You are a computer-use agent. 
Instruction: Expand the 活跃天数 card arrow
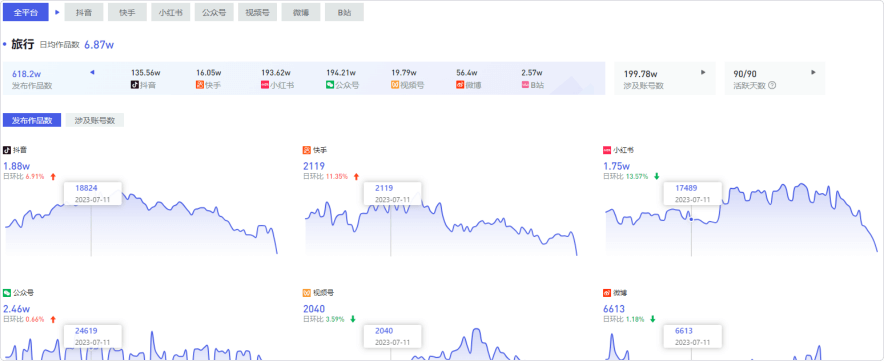[x=813, y=72]
